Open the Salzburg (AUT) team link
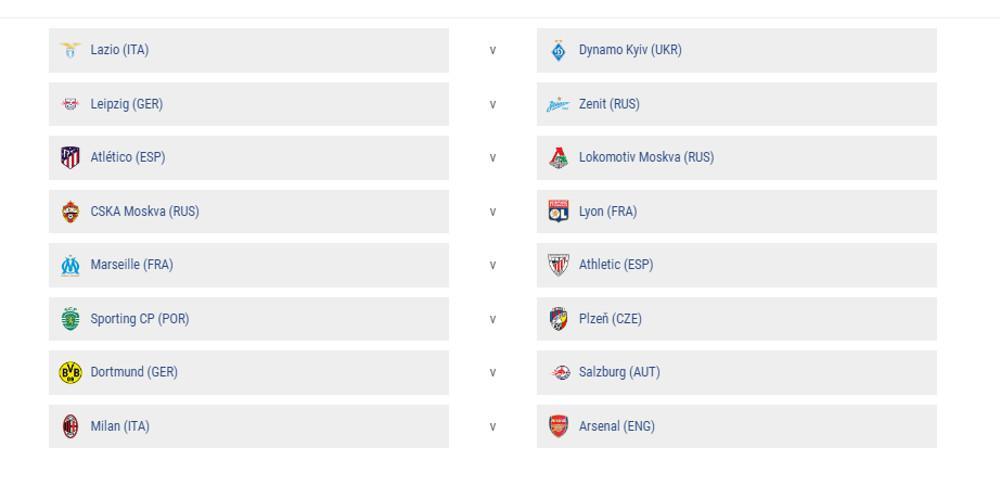This screenshot has height=498, width=1000. click(x=619, y=372)
